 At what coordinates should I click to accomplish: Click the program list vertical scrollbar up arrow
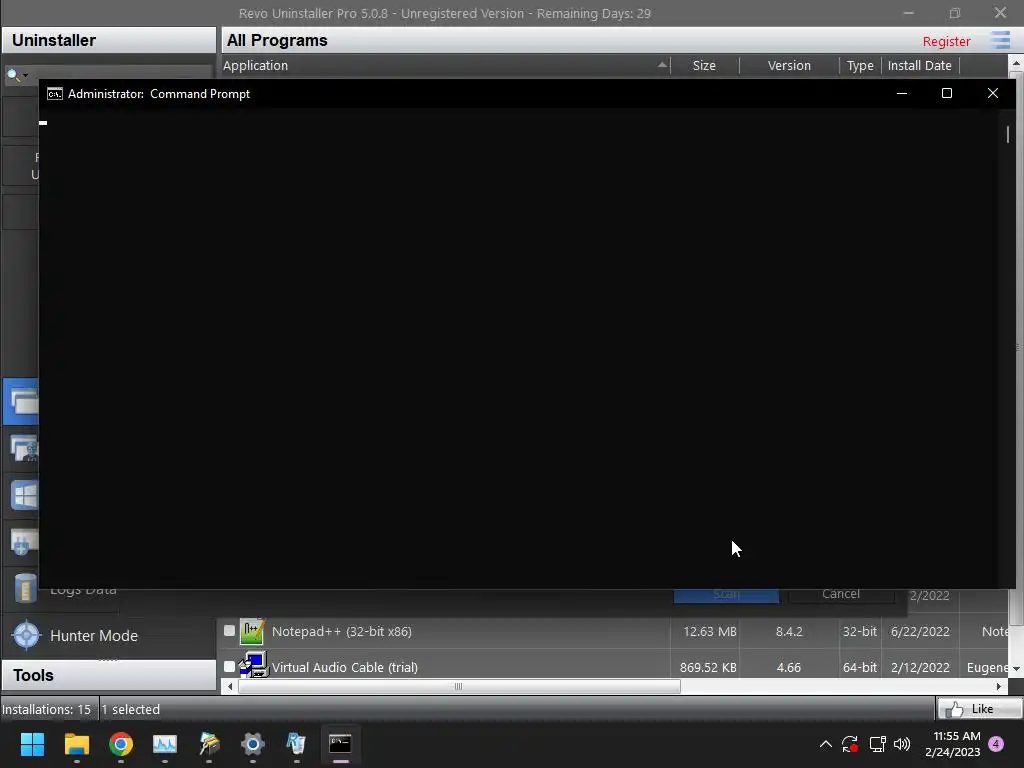pyautogui.click(x=1016, y=63)
